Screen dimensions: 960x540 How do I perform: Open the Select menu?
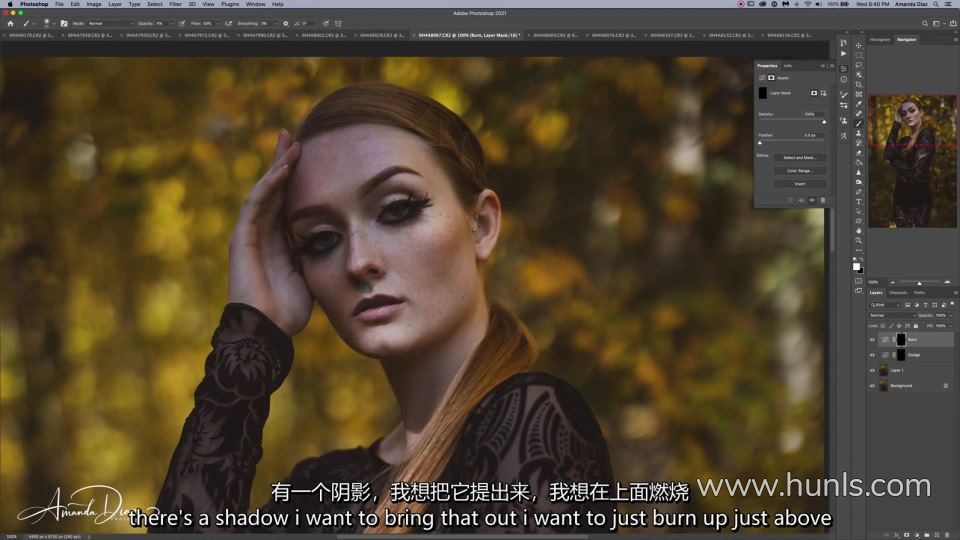(x=155, y=4)
